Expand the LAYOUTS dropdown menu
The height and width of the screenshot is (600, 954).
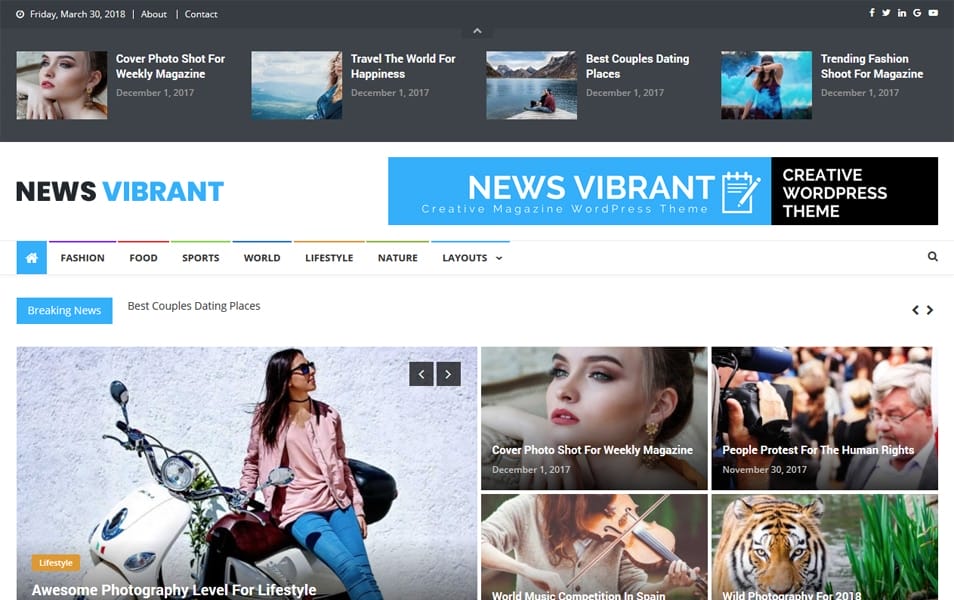click(x=471, y=258)
